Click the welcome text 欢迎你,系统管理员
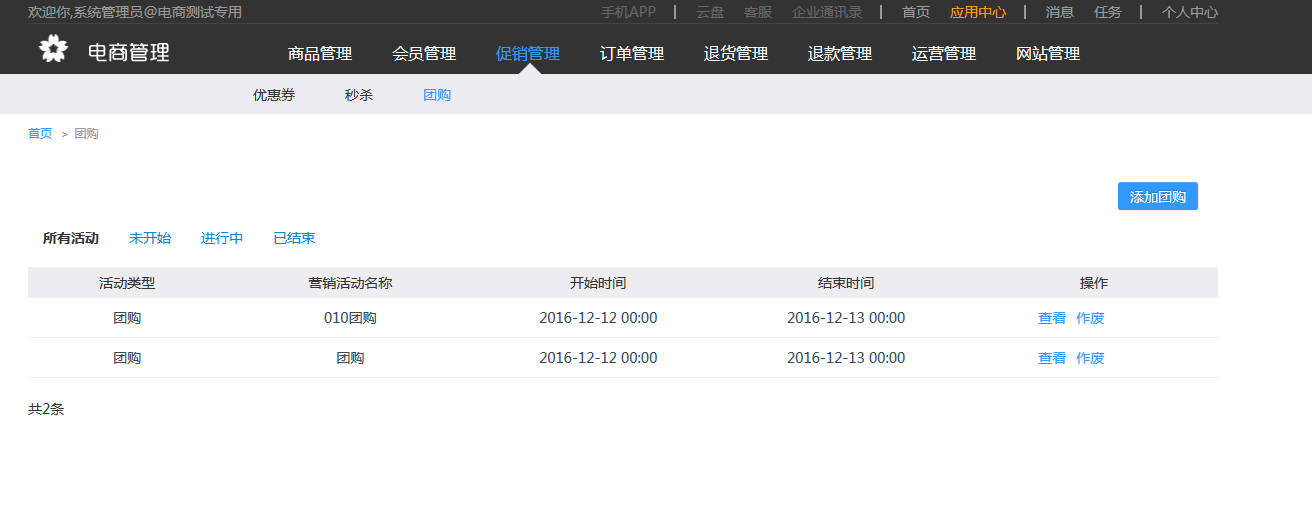The image size is (1312, 516). [135, 12]
